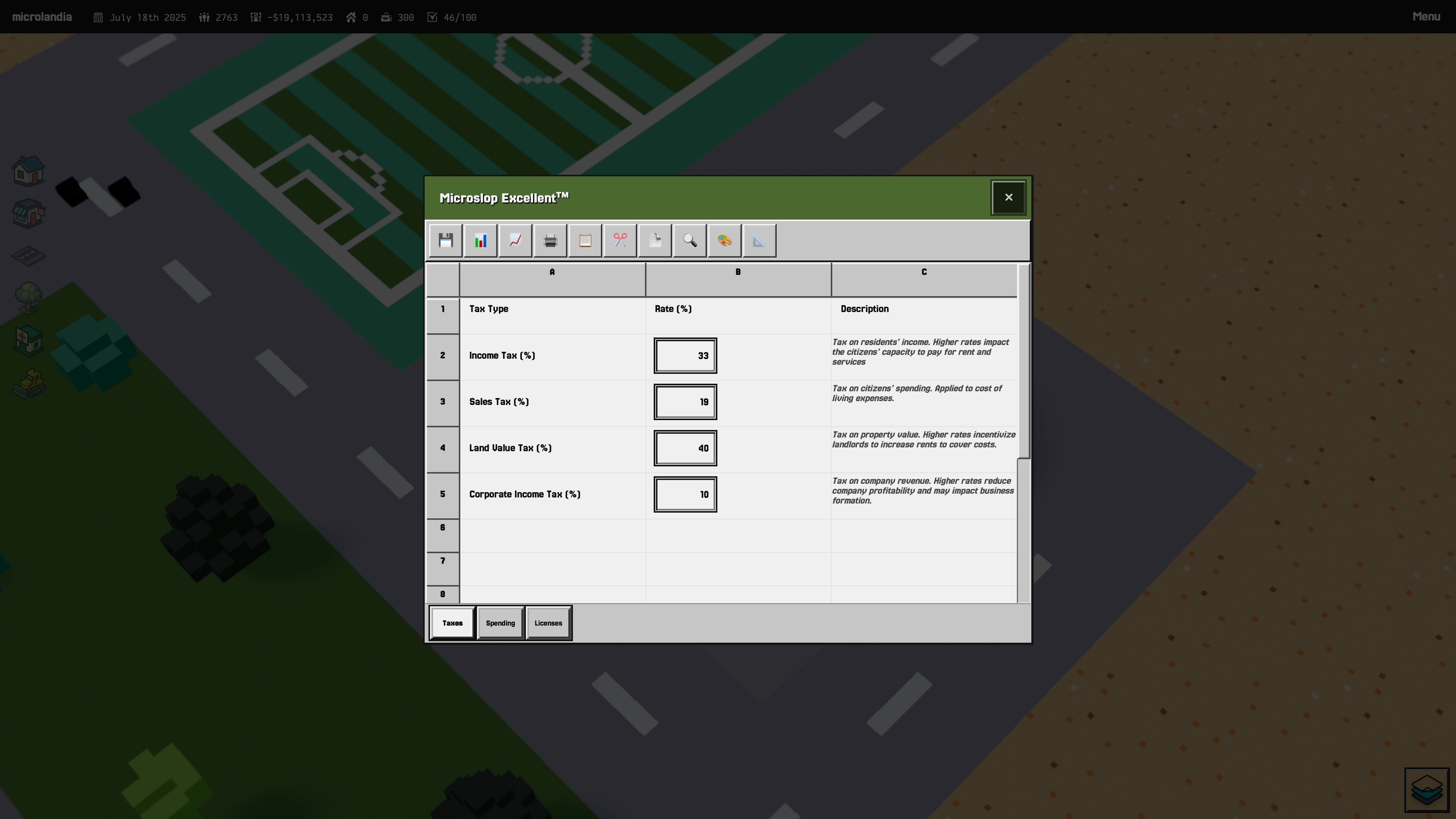The image size is (1456, 819).
Task: Click the Income Tax rate field
Action: tap(685, 356)
